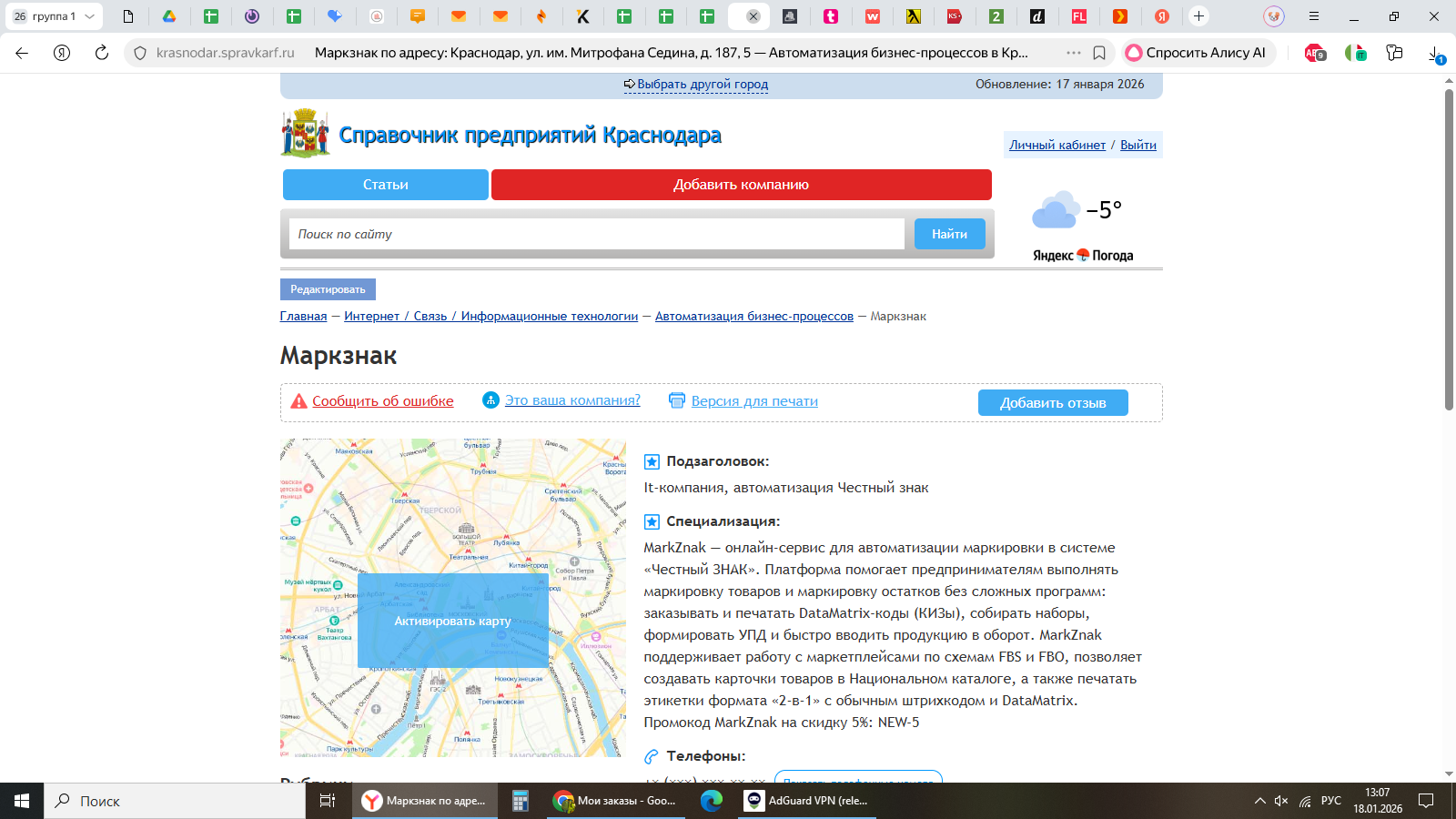Viewport: 1456px width, 819px height.
Task: Open 'Автоматизация бизнес-процессов' breadcrumb link
Action: 754,317
